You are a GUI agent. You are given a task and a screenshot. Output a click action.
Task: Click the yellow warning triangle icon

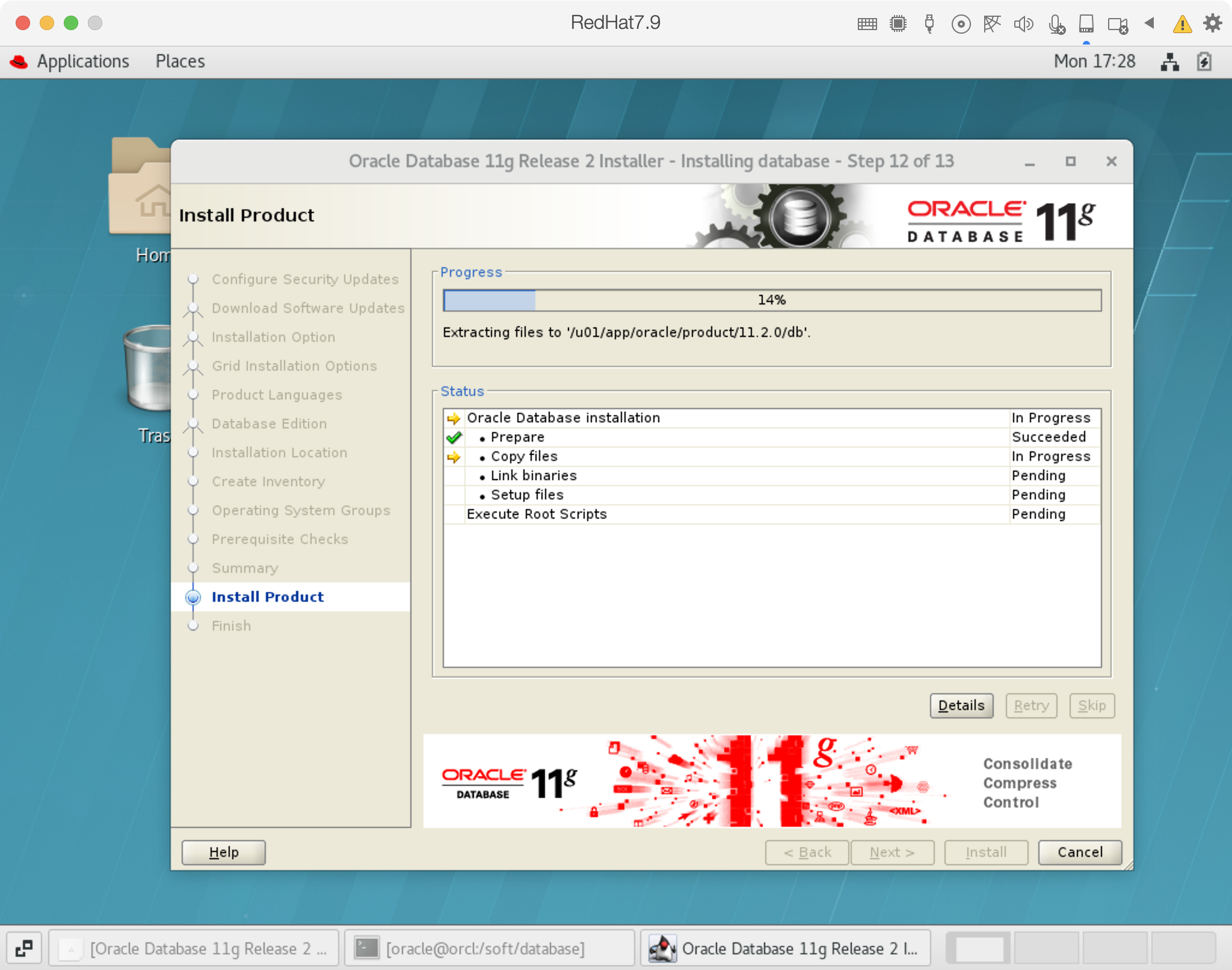coord(1182,24)
